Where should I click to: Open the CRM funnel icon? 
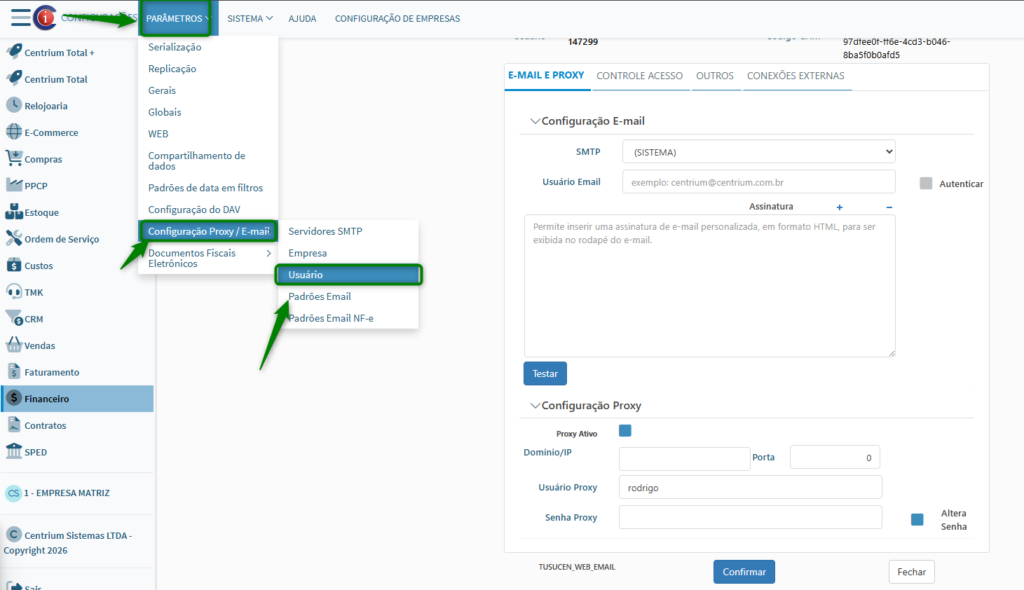click(14, 318)
